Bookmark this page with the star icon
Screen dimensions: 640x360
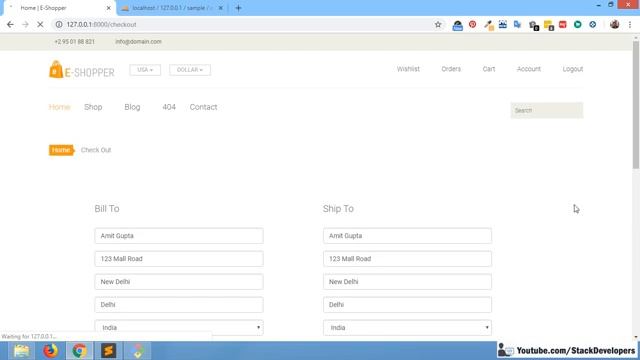[438, 24]
